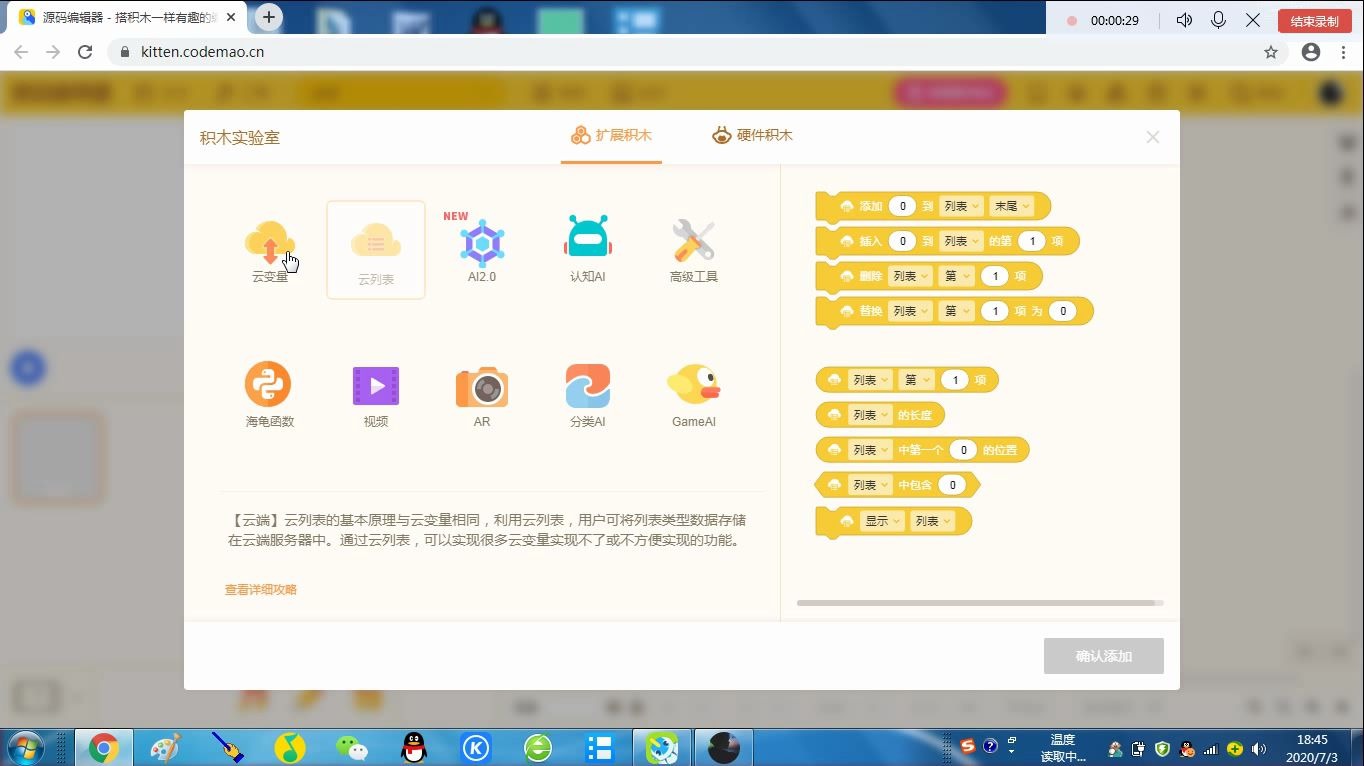
Task: Click the 0 value in 添加 block
Action: coord(902,206)
